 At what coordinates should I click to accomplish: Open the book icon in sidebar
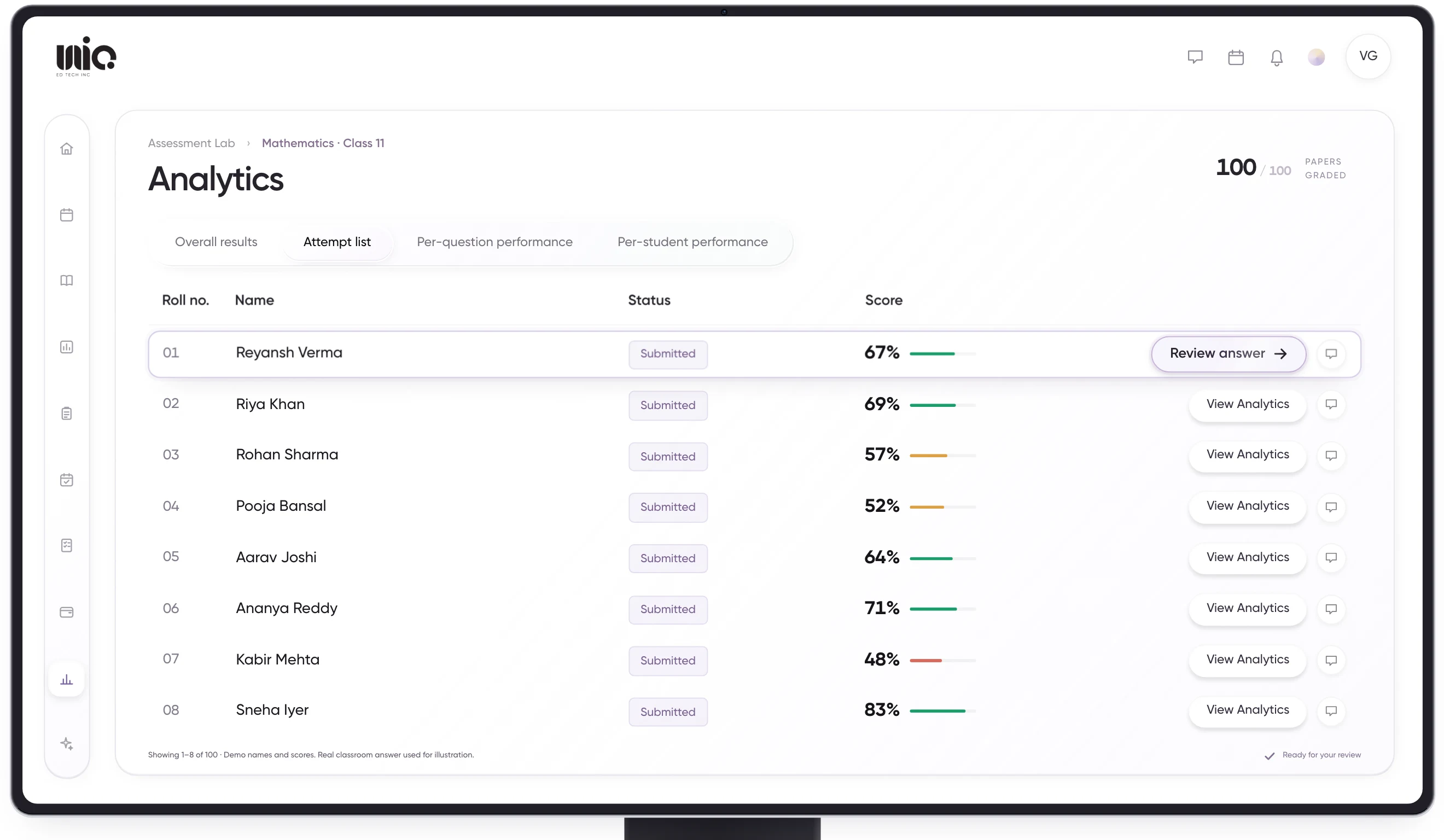(x=67, y=281)
